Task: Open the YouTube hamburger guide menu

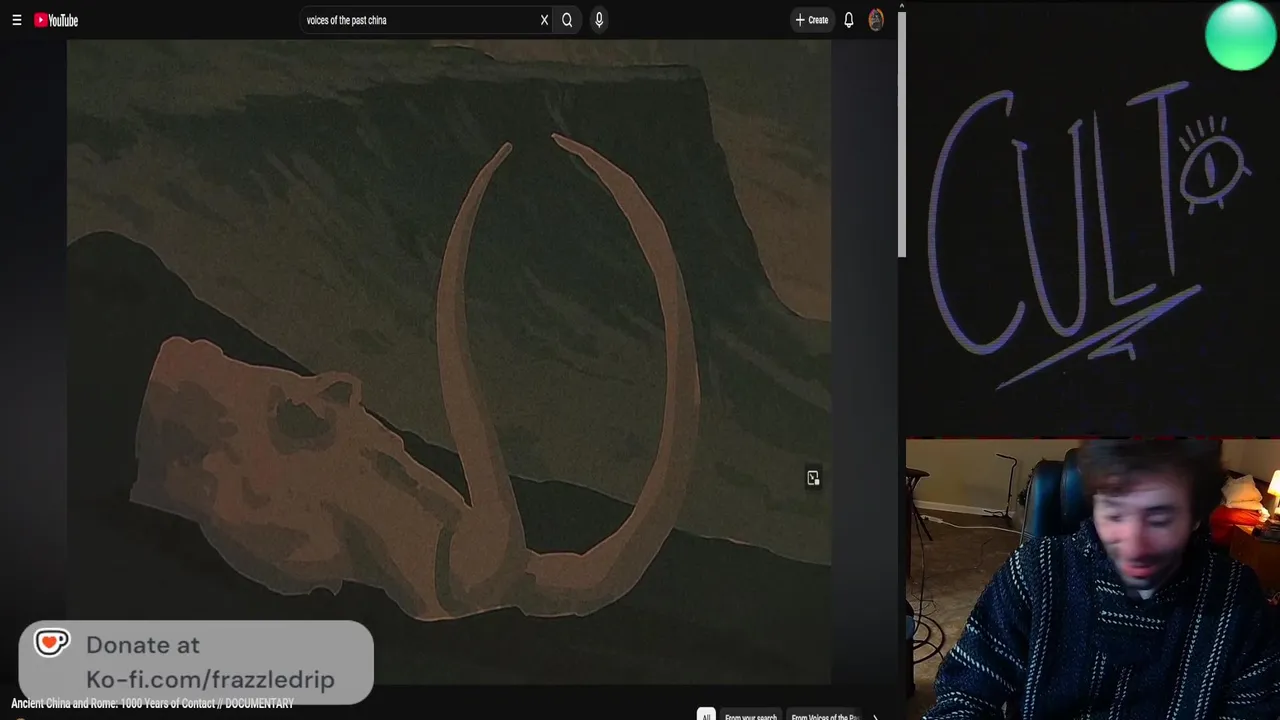Action: point(17,20)
